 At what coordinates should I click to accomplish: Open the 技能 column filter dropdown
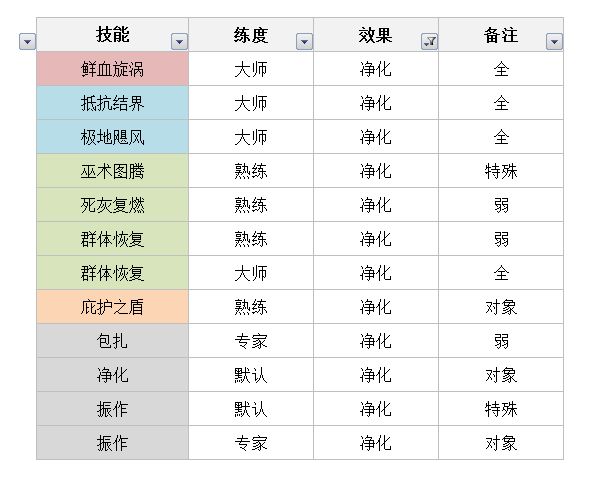(x=179, y=42)
